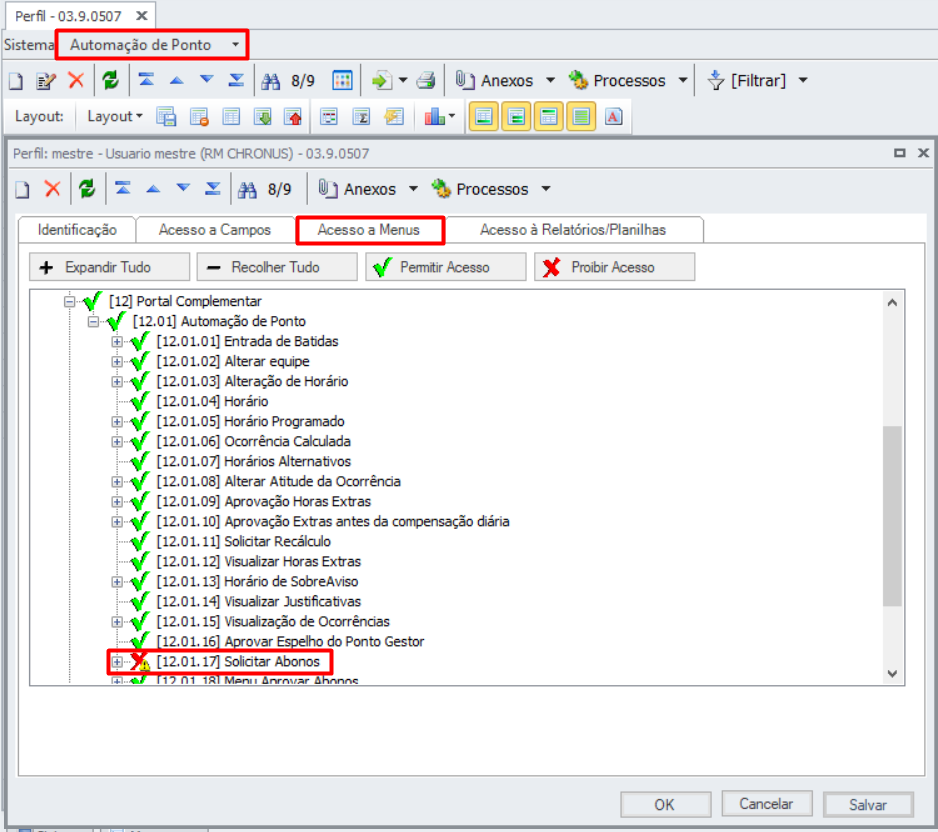Click the green Refresh icon in top toolbar
Screen dimensions: 938x832
click(x=110, y=80)
